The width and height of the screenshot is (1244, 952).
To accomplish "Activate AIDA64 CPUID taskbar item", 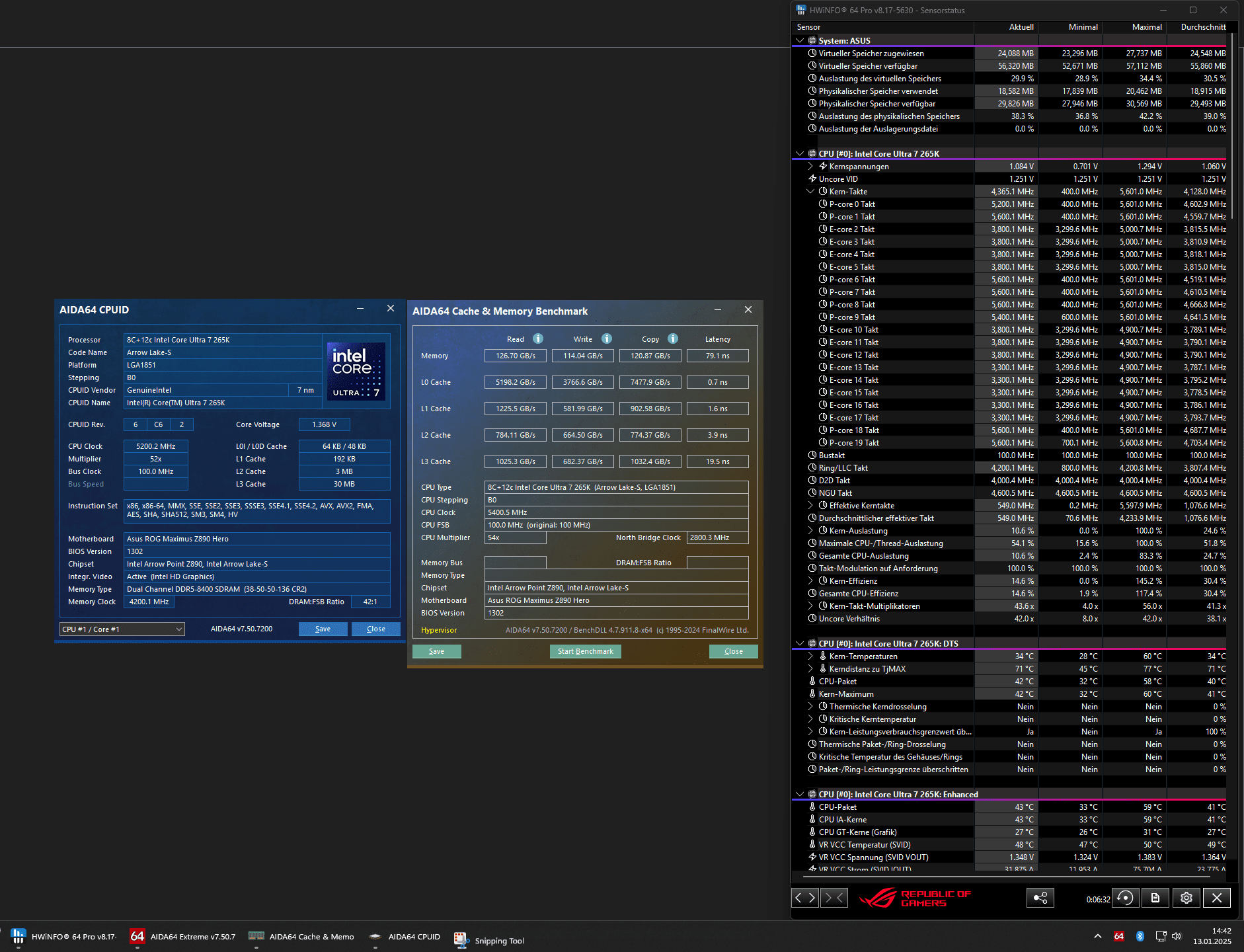I will [405, 936].
